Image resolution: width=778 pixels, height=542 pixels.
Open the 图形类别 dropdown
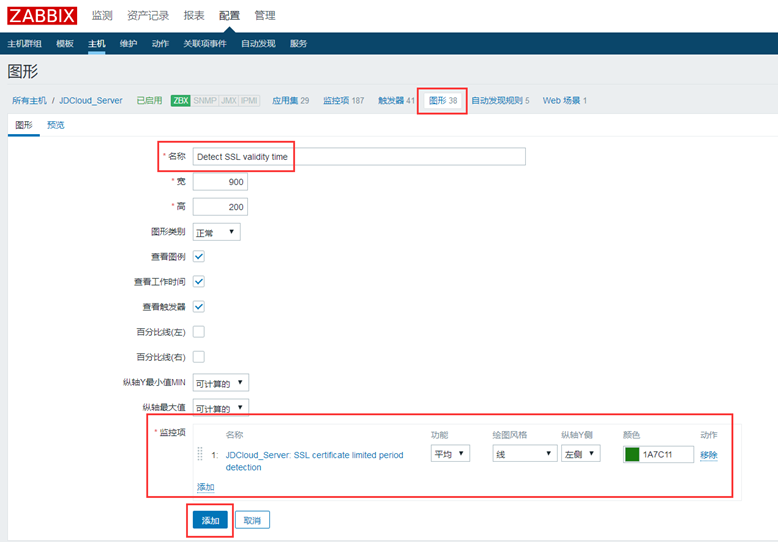point(216,232)
